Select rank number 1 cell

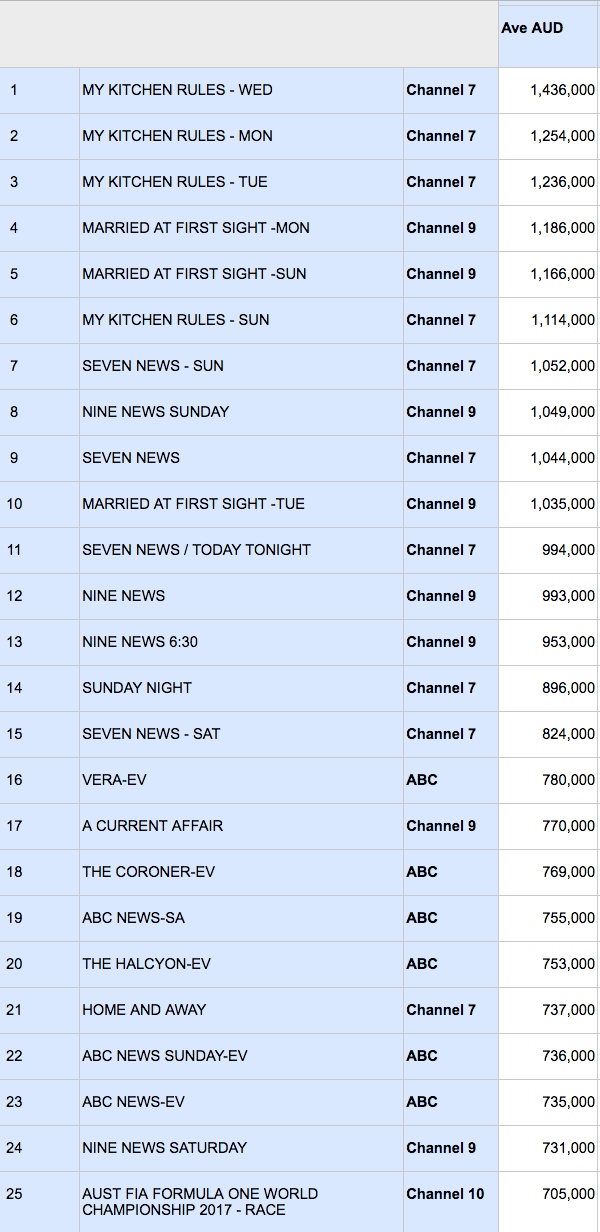pos(39,90)
